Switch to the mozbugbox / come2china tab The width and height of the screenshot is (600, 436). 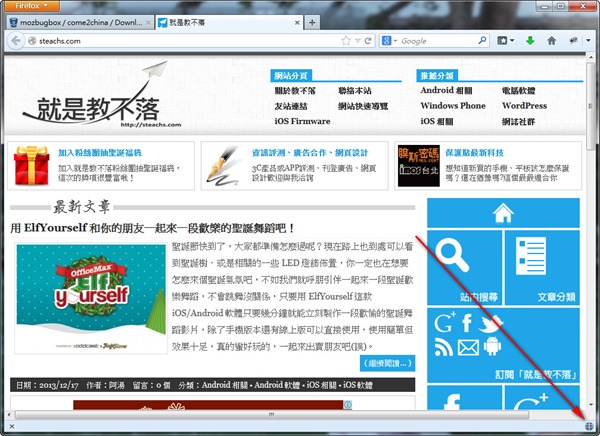pos(80,22)
